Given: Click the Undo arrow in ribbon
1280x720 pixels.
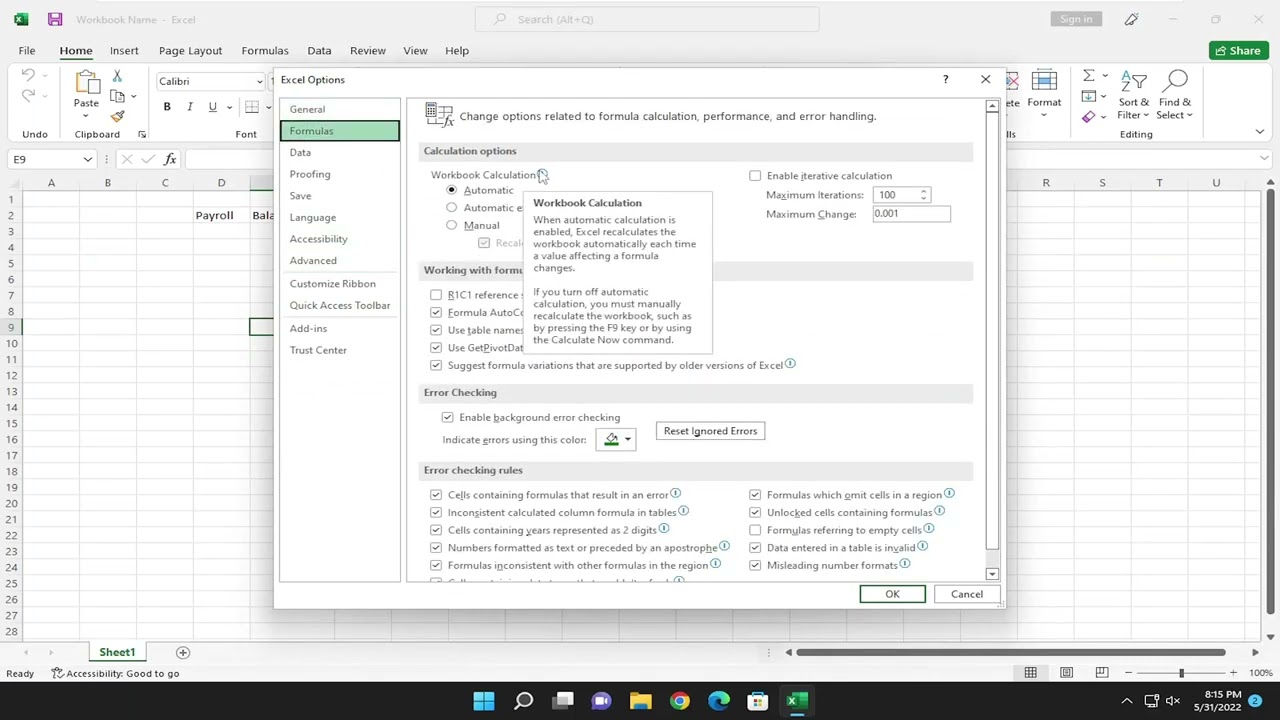Looking at the screenshot, I should (x=28, y=76).
